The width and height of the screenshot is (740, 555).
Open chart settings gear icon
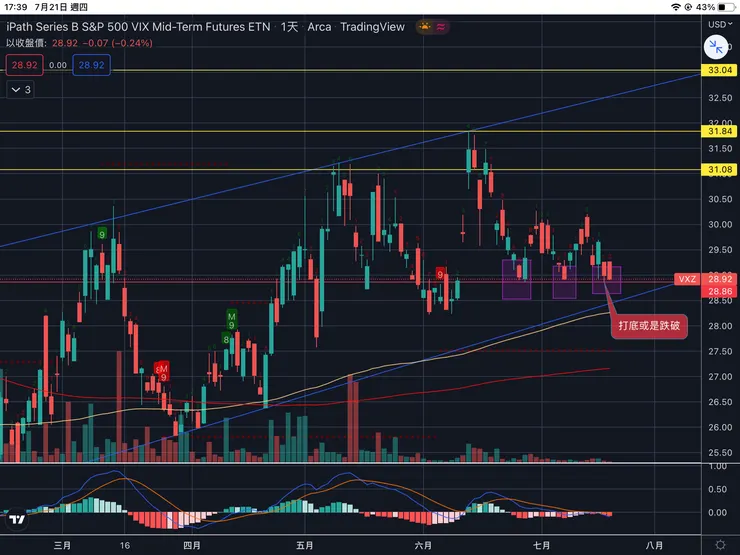tap(720, 545)
